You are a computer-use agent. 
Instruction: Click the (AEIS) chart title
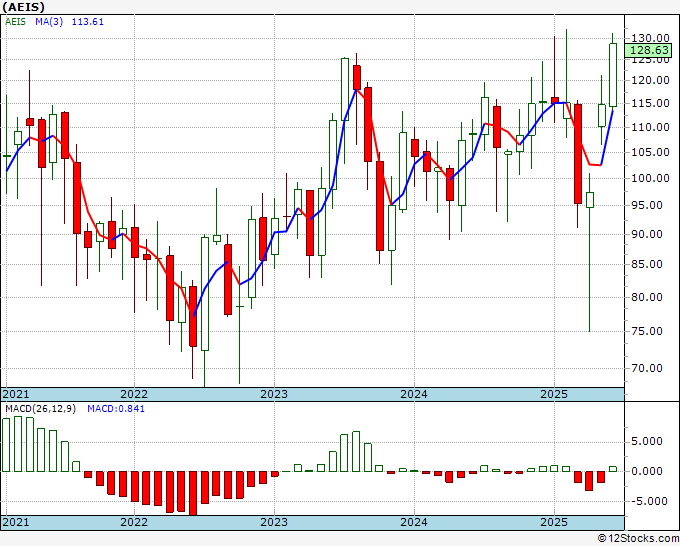click(x=23, y=7)
